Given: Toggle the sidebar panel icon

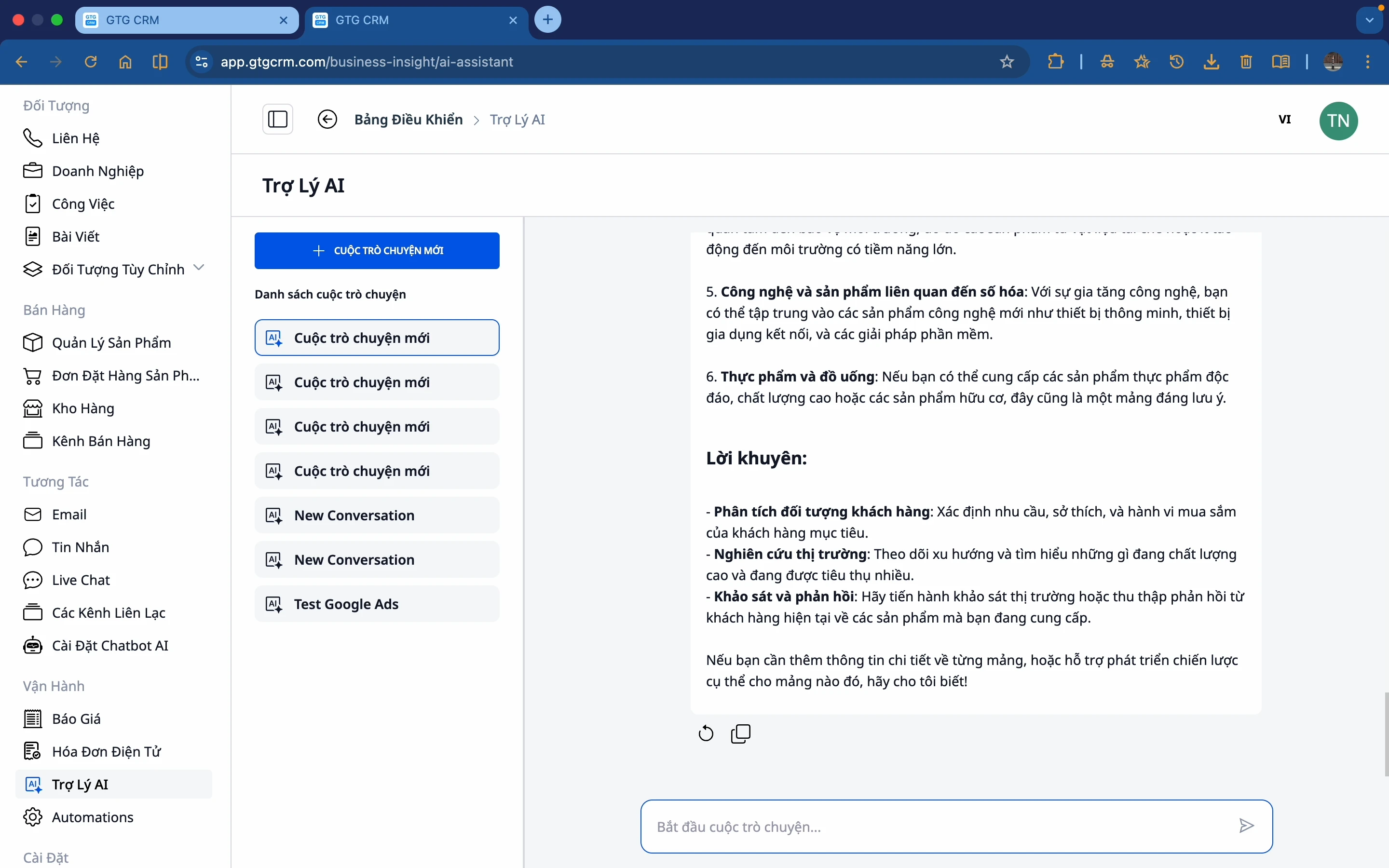Looking at the screenshot, I should [x=278, y=120].
